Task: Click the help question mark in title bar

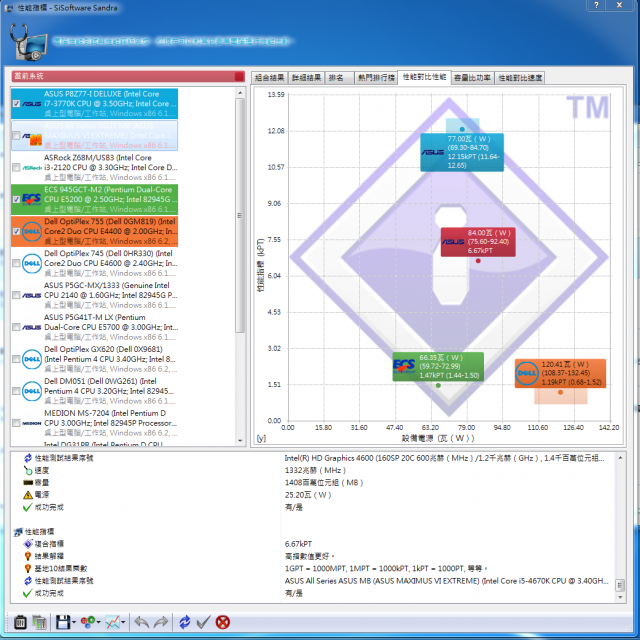Action: [x=596, y=5]
